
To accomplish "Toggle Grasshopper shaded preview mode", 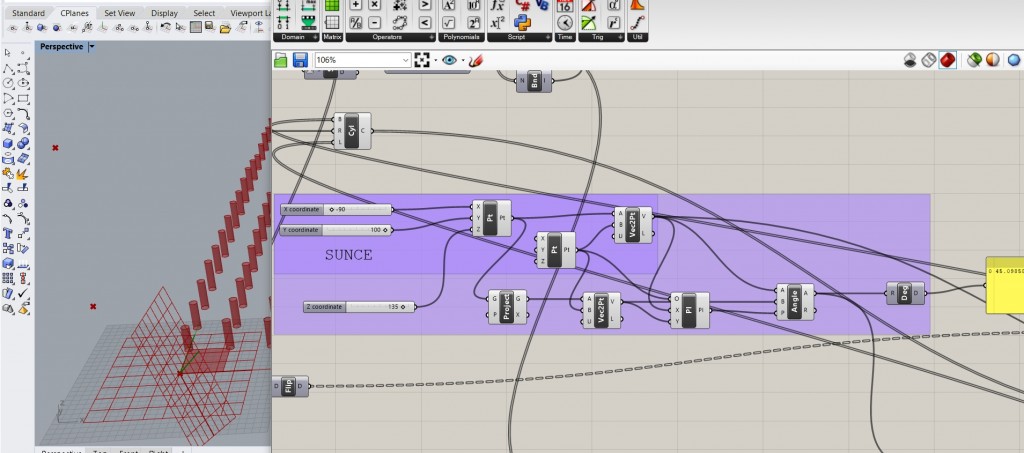I will tap(948, 60).
